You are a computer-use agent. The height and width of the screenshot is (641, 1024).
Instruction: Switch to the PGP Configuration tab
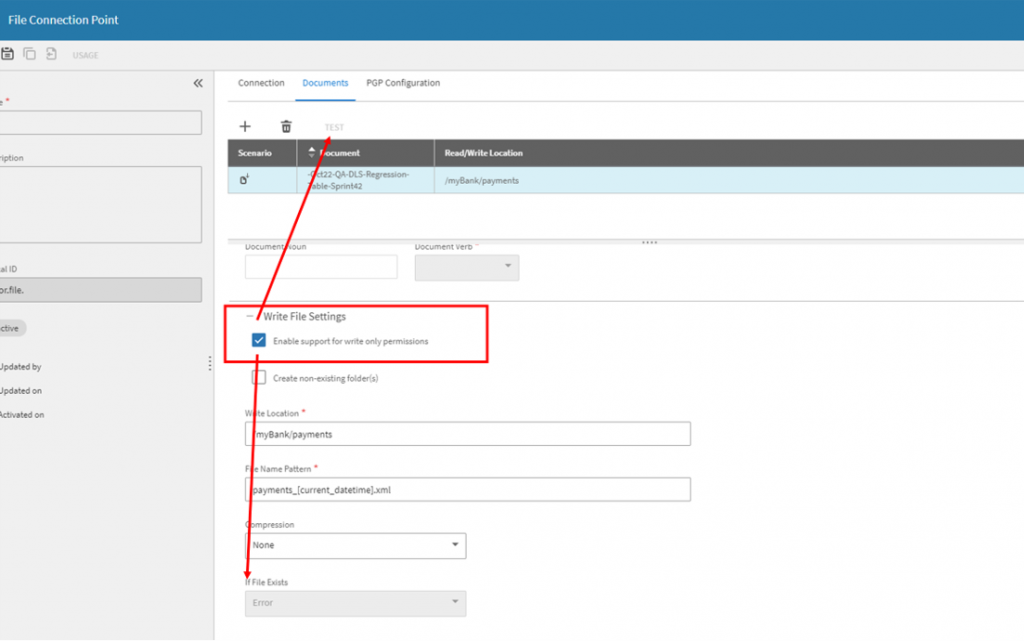click(403, 83)
